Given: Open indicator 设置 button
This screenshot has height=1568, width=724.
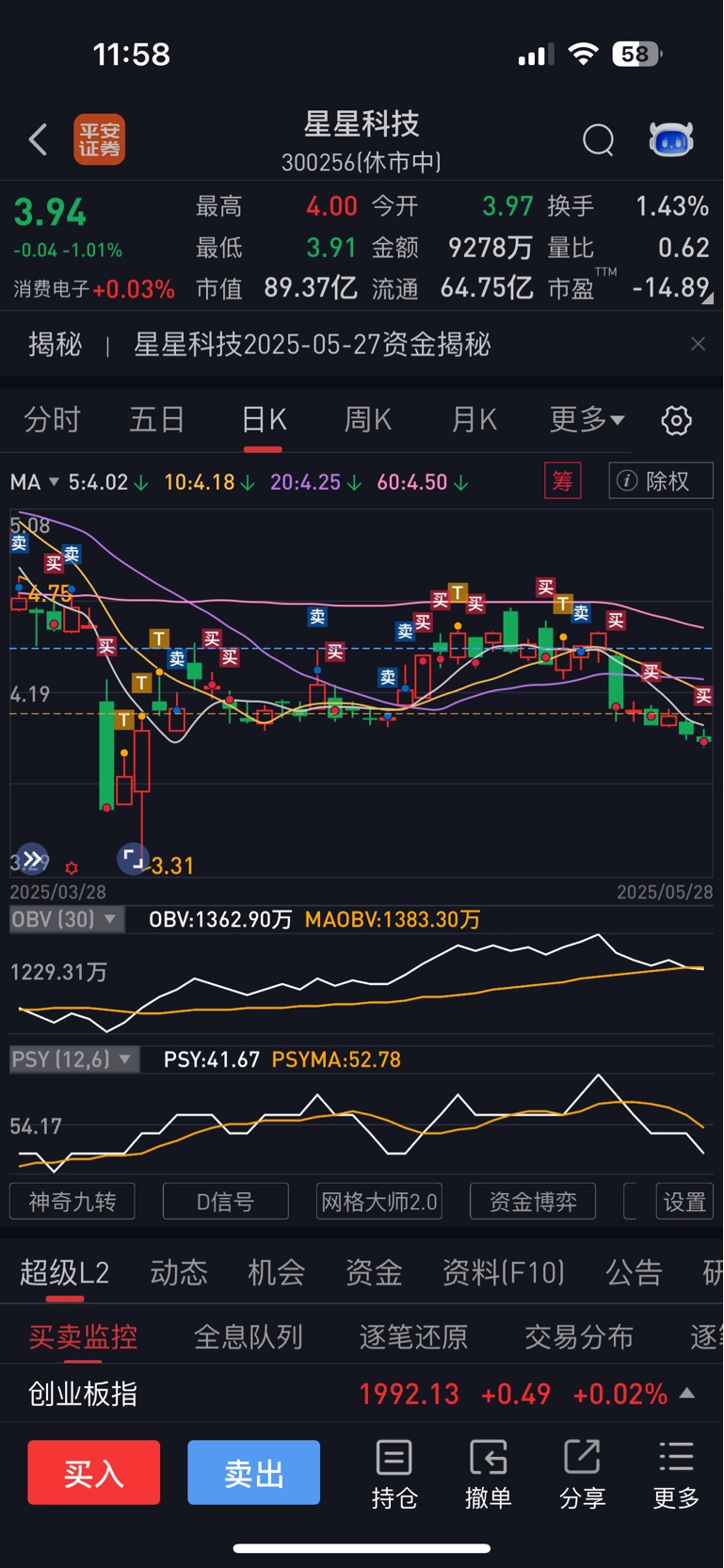Looking at the screenshot, I should 684,1202.
